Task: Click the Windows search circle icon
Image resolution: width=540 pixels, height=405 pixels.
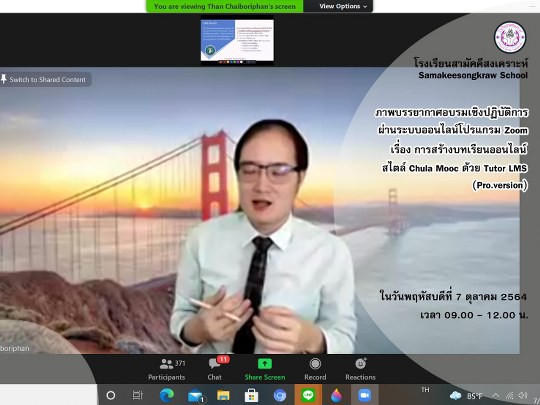Action: 111,395
